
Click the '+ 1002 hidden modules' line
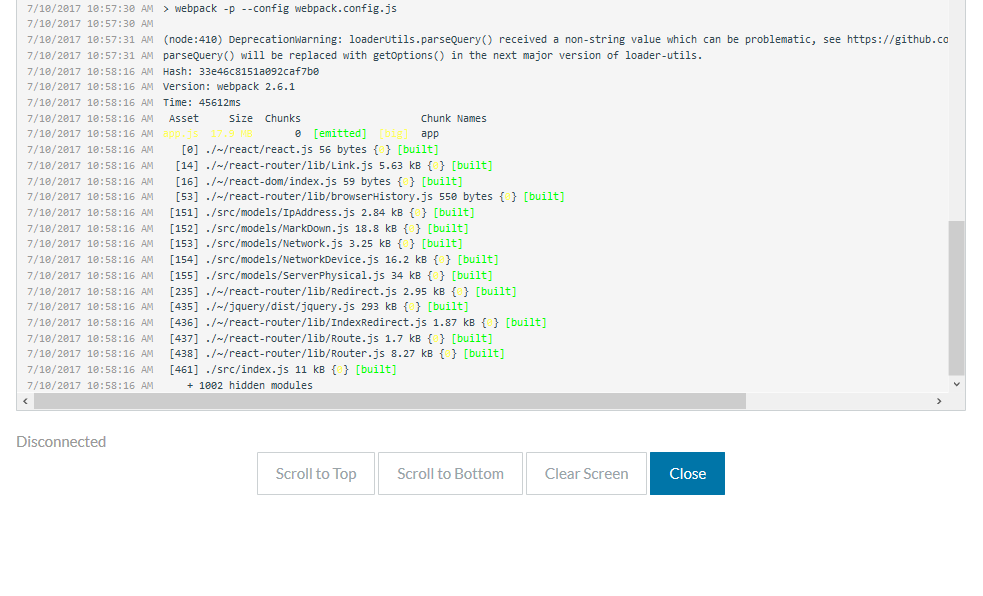(x=250, y=385)
